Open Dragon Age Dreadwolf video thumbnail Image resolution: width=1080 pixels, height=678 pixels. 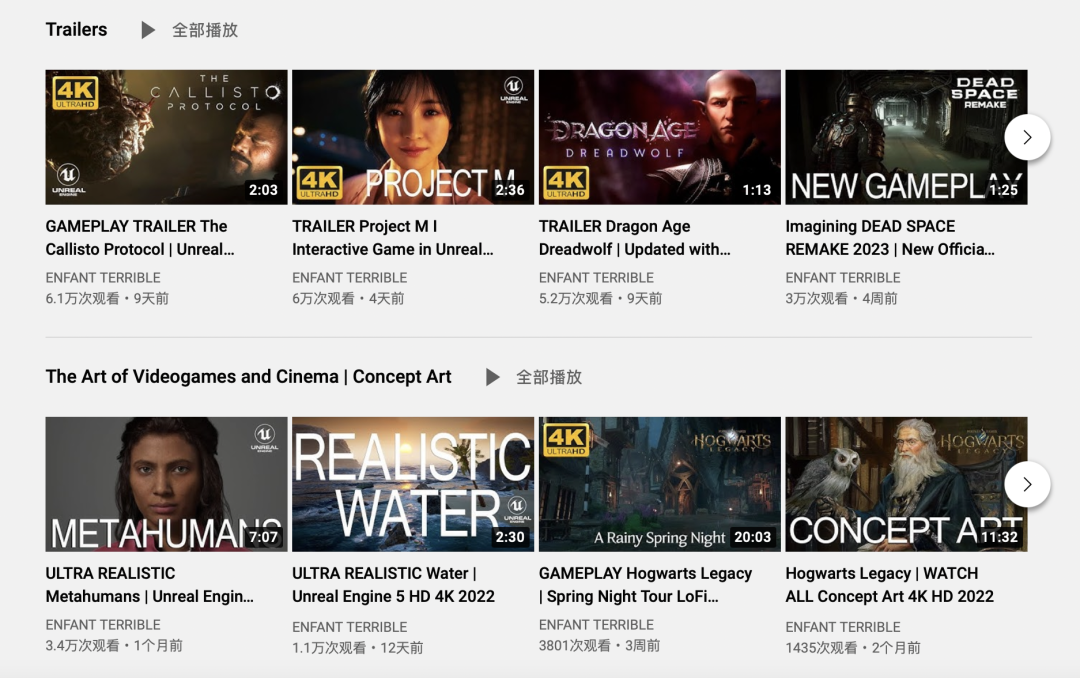click(659, 137)
